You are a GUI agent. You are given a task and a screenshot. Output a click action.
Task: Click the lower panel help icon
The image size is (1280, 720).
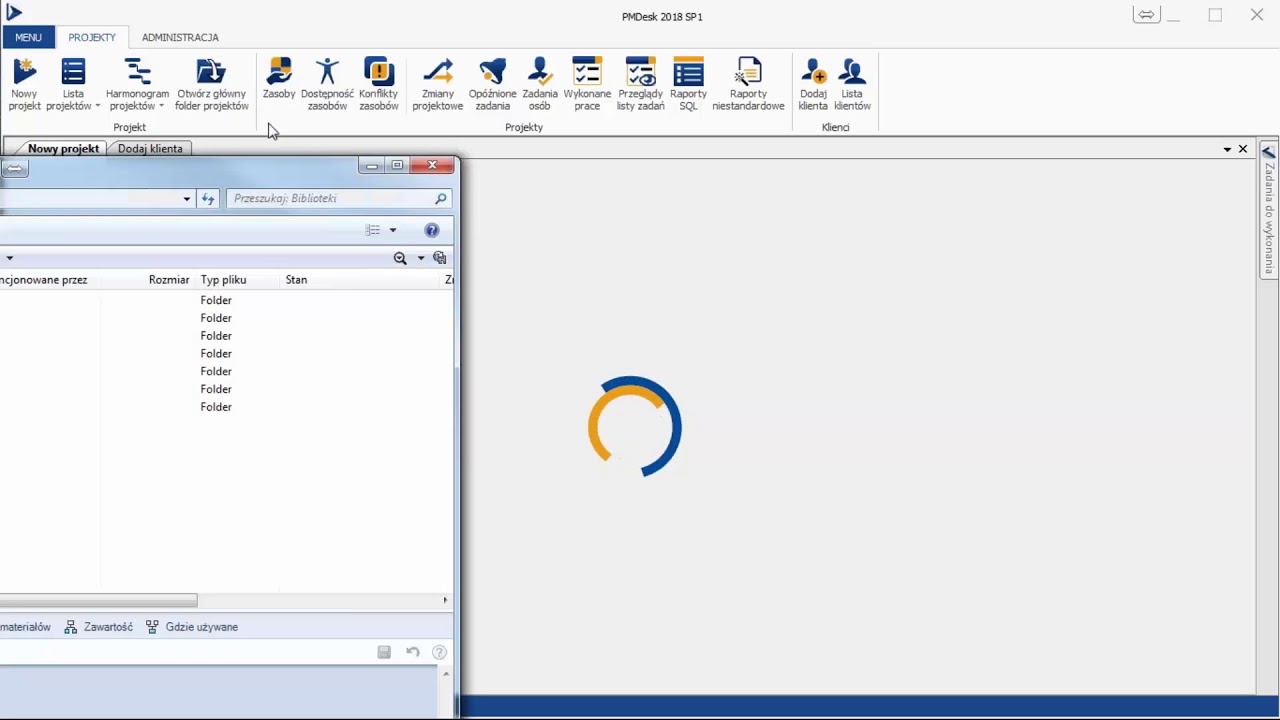(439, 652)
